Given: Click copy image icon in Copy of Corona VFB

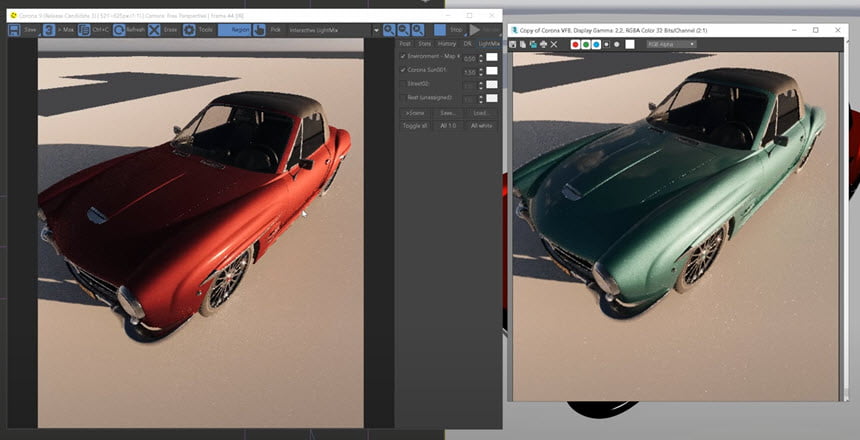Looking at the screenshot, I should [523, 44].
